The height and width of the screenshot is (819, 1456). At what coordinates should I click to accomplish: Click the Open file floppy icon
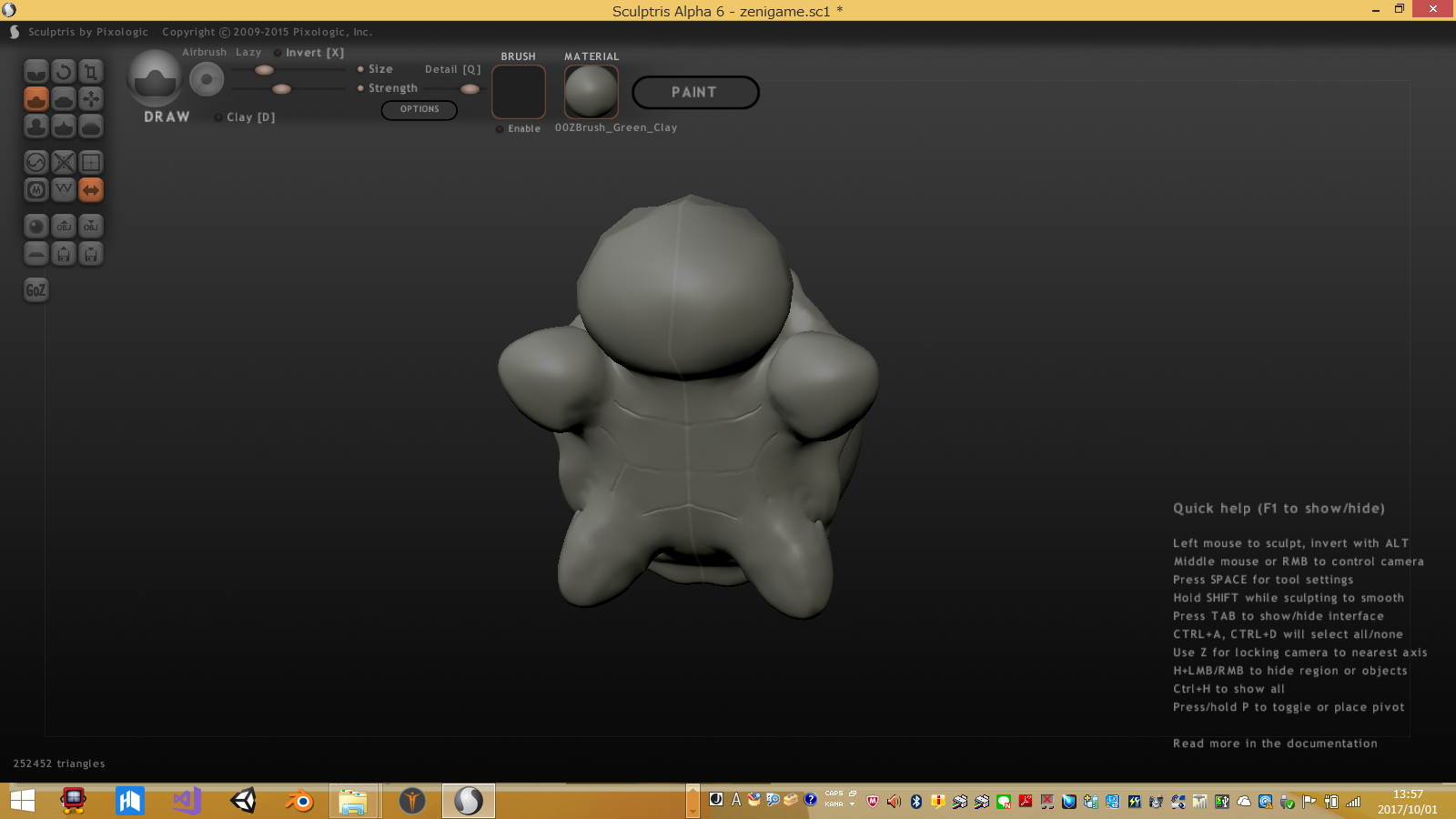click(x=64, y=254)
